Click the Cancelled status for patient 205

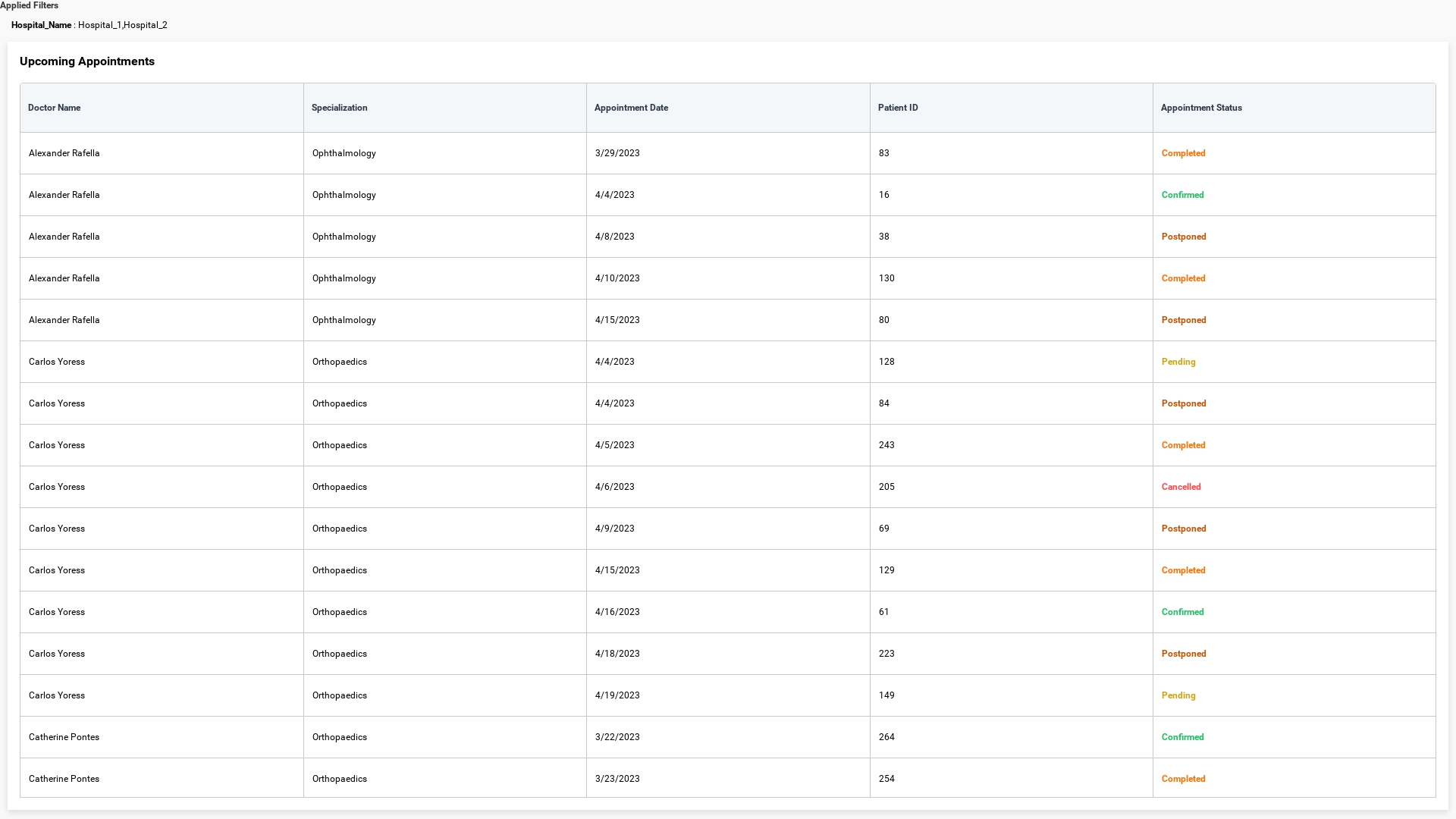coord(1181,486)
